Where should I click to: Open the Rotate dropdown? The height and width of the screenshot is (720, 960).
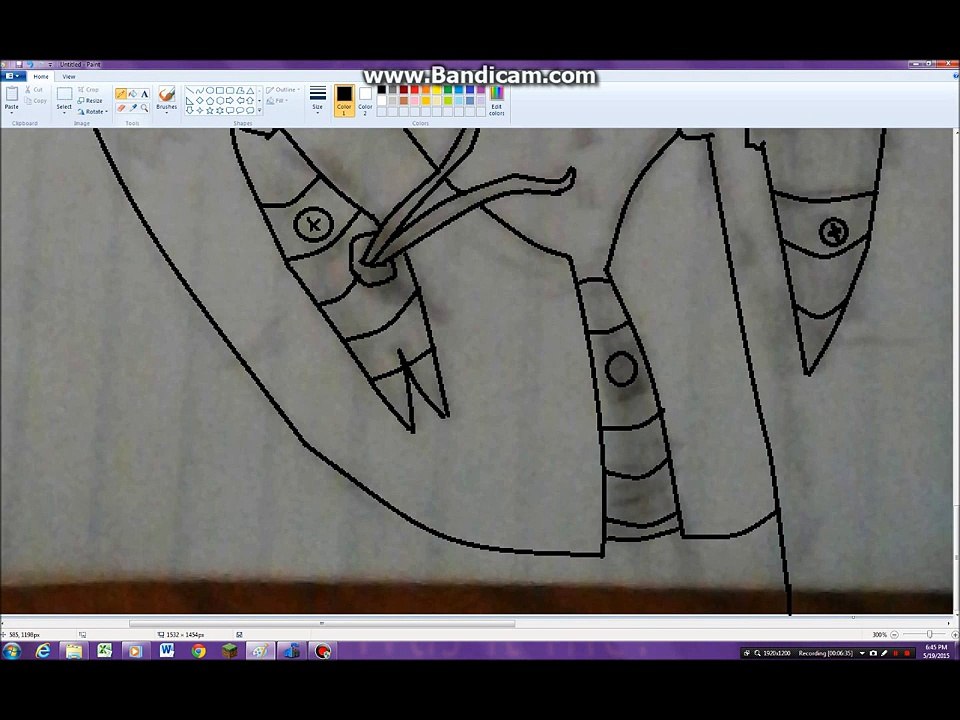[x=92, y=111]
